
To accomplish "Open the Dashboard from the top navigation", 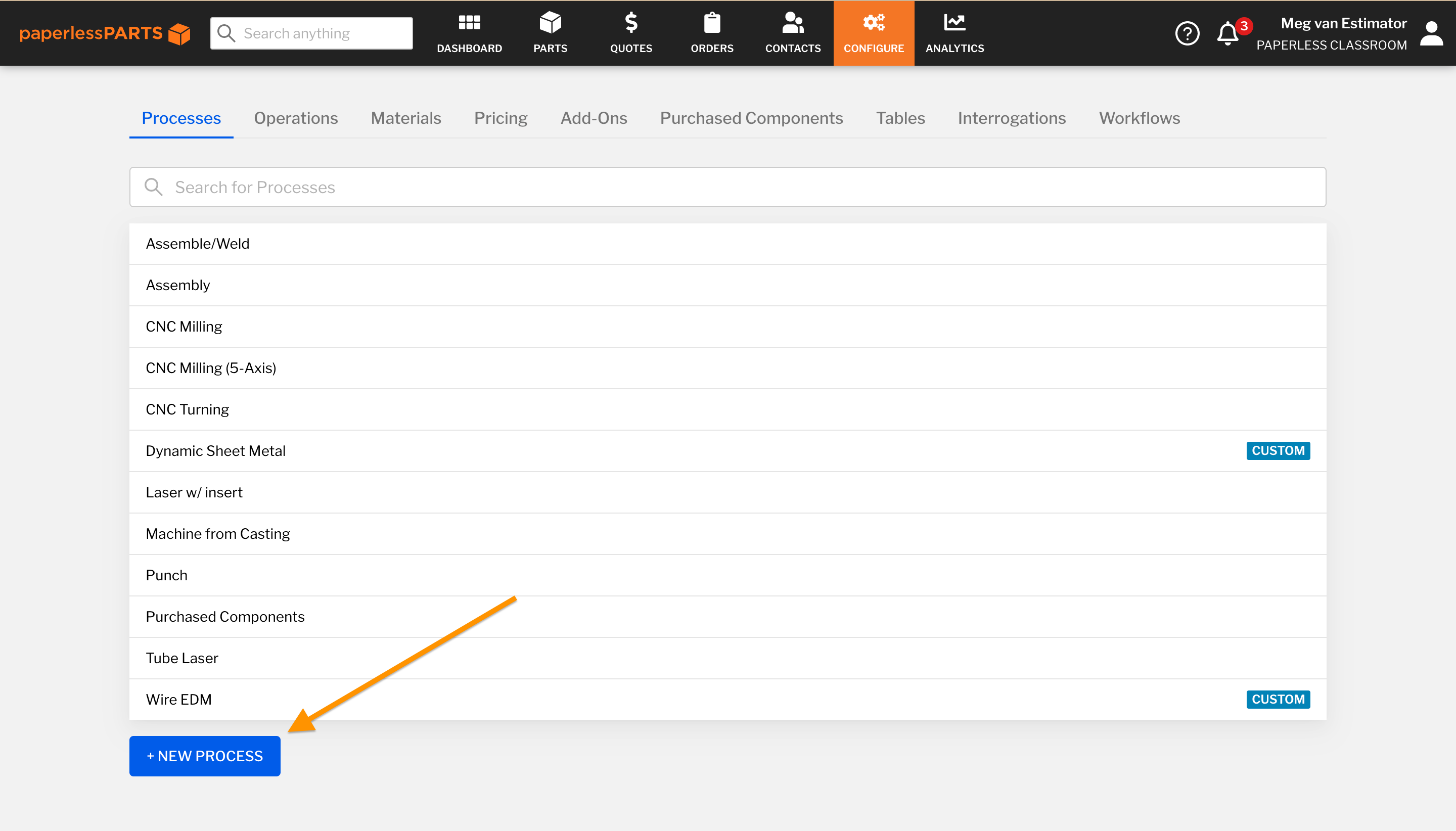I will 469,33.
